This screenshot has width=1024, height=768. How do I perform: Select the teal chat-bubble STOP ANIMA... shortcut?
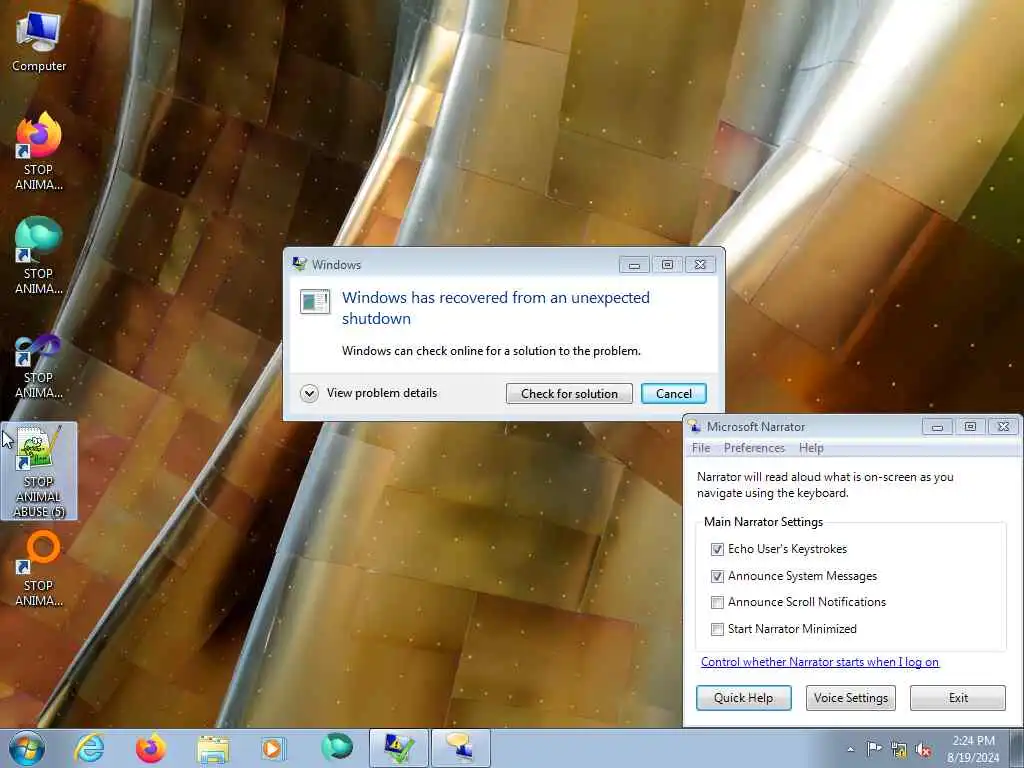click(x=39, y=255)
